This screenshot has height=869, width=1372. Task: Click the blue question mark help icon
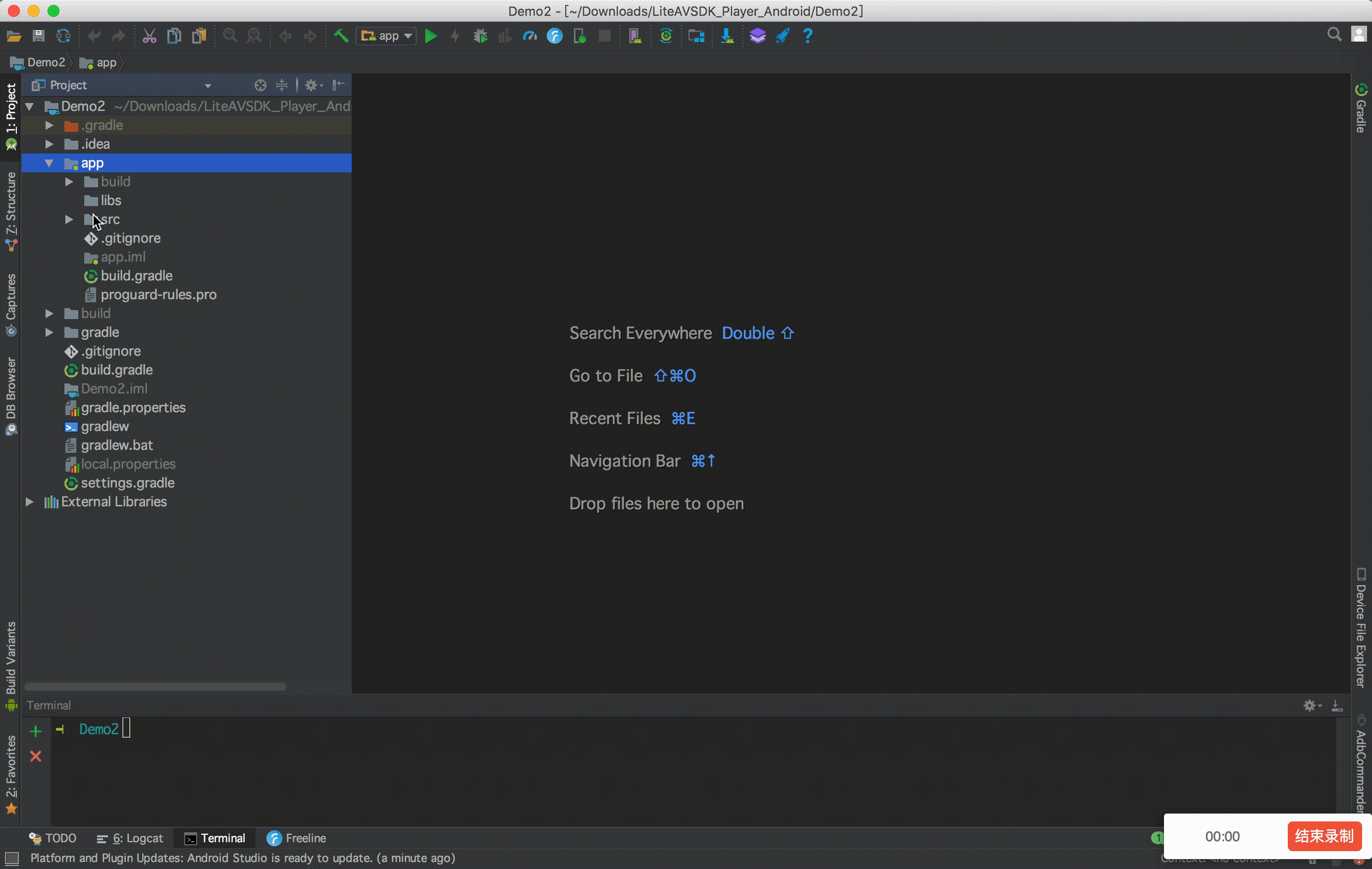click(807, 37)
